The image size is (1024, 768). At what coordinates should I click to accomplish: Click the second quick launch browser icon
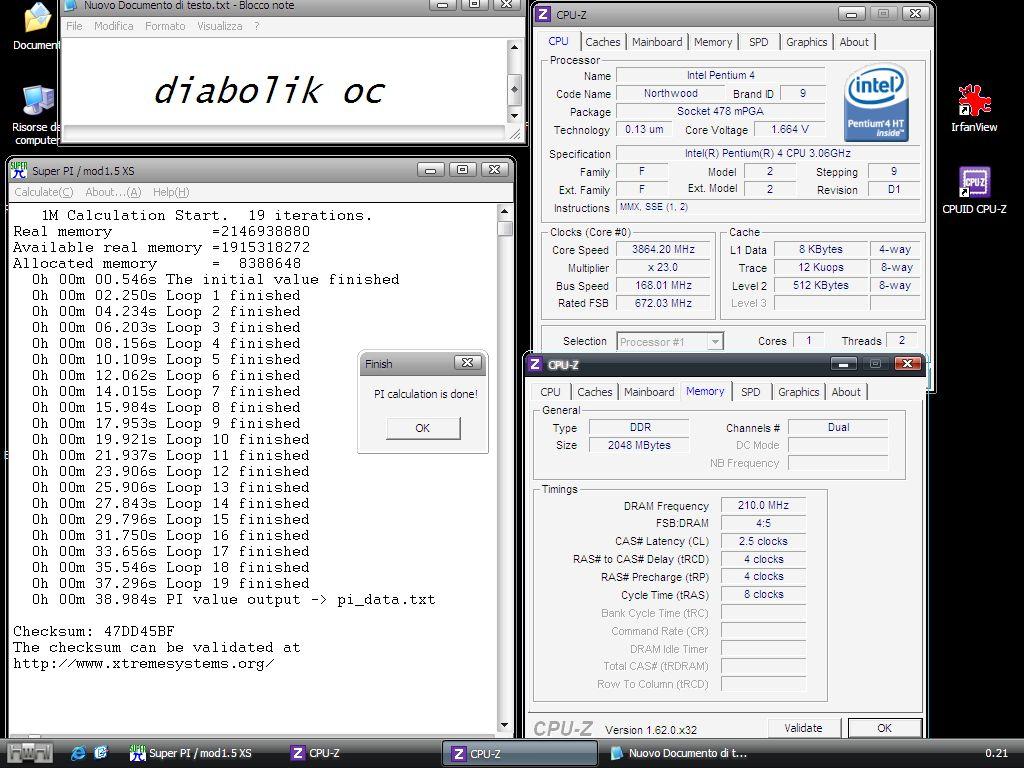coord(101,753)
